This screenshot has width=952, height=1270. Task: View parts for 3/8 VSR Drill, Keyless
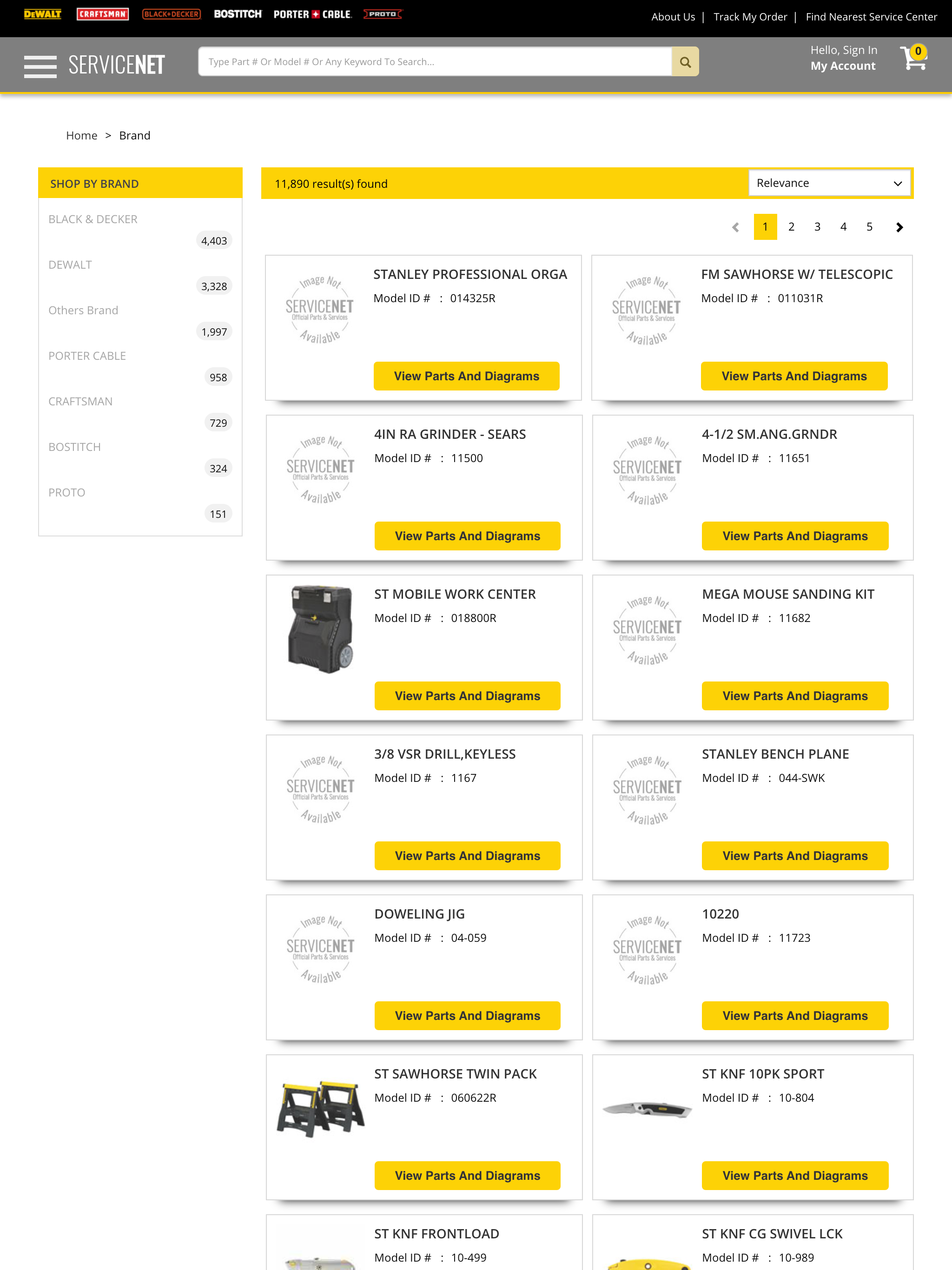pyautogui.click(x=467, y=856)
